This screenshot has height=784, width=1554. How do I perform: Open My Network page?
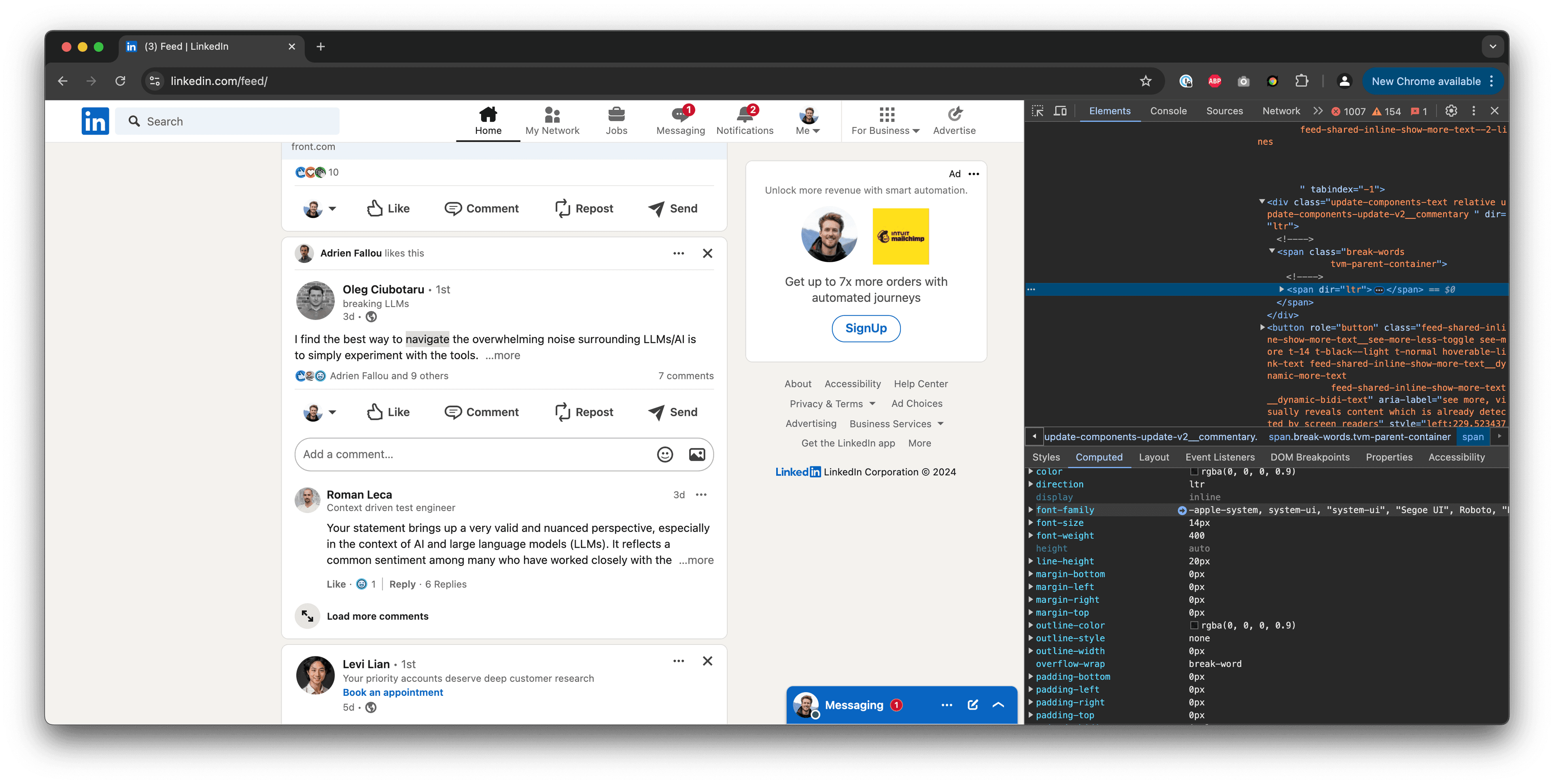552,121
